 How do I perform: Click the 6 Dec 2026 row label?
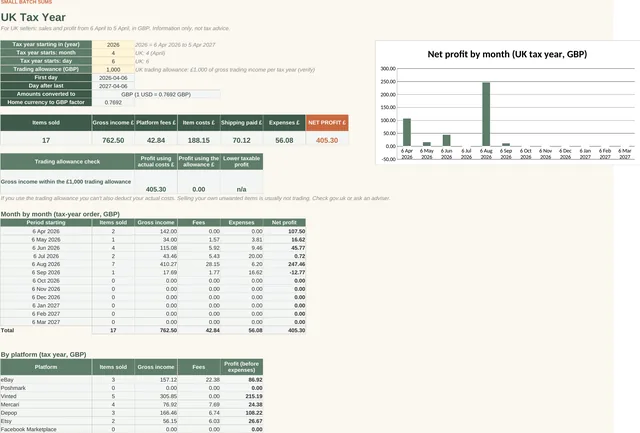pyautogui.click(x=46, y=297)
